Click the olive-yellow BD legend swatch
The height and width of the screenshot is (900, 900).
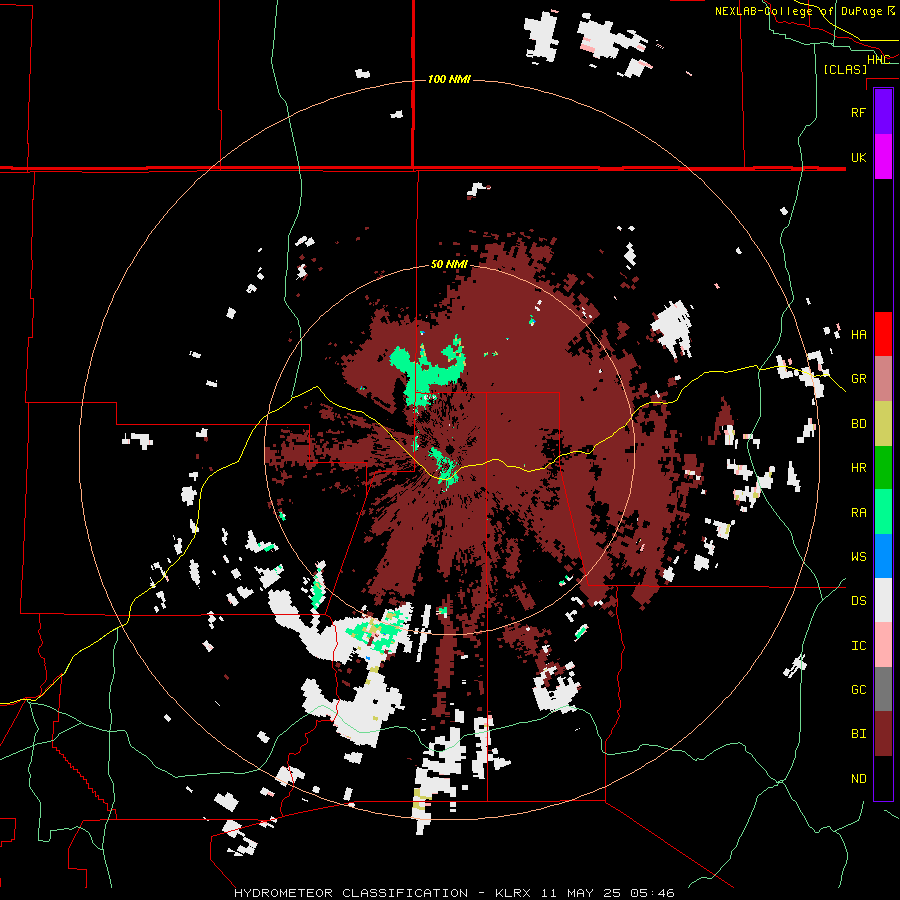pyautogui.click(x=883, y=424)
